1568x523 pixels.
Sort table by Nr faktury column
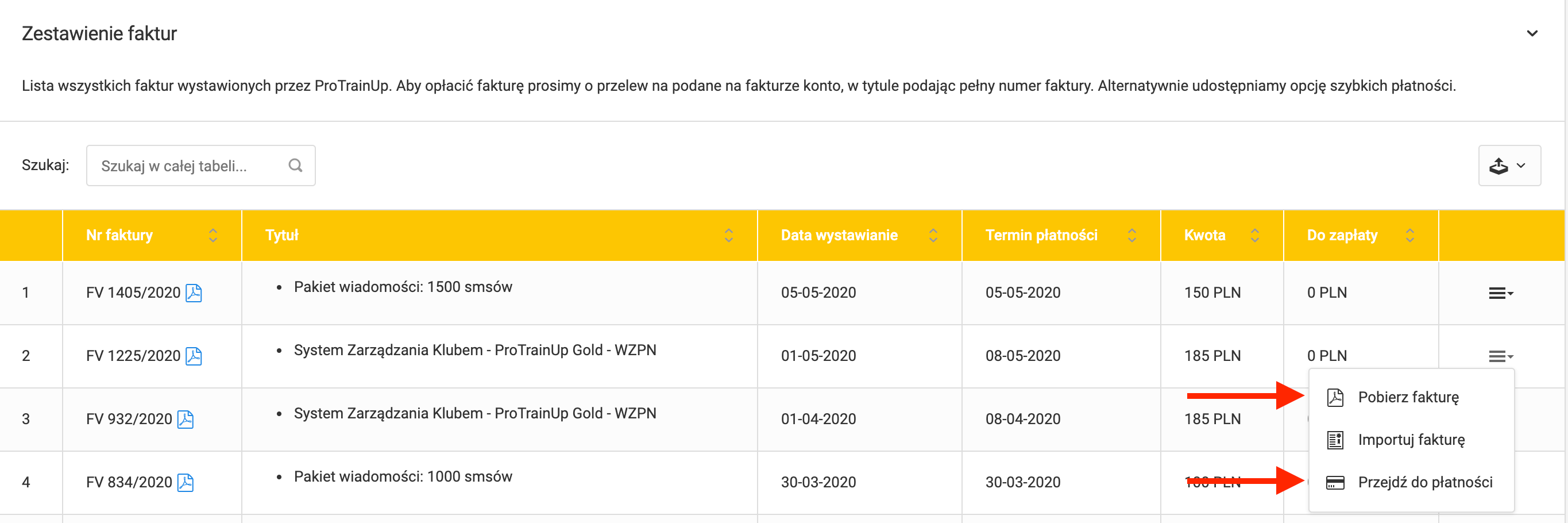pyautogui.click(x=213, y=236)
